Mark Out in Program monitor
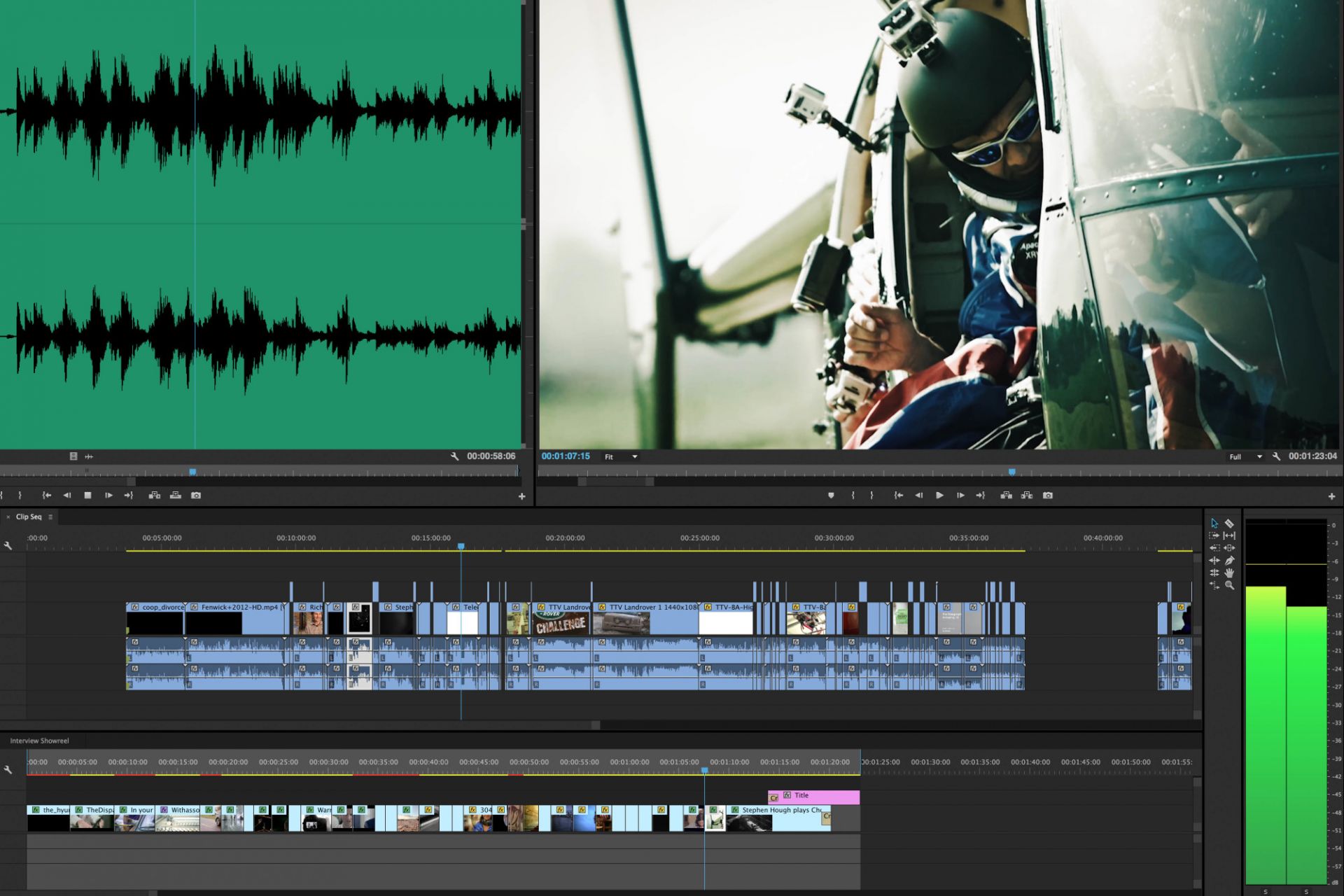This screenshot has width=1344, height=896. [x=871, y=496]
